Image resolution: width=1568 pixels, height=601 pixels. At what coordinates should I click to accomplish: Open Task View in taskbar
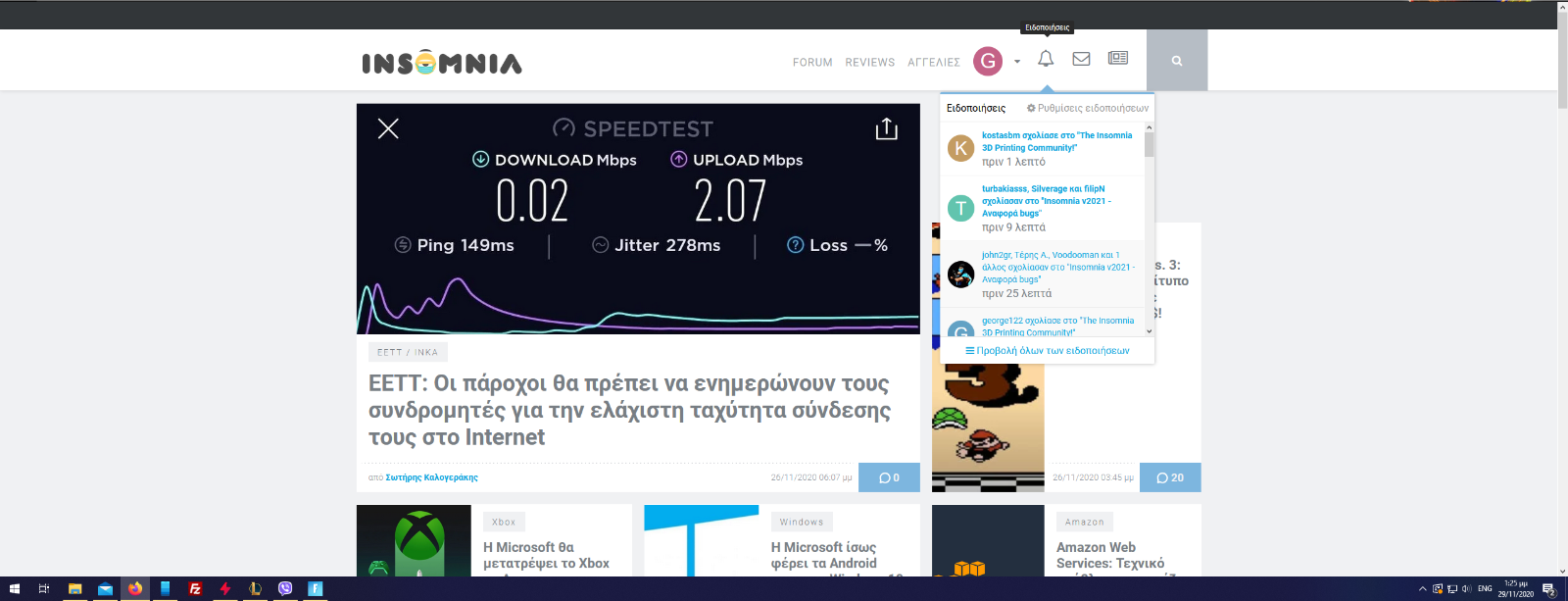coord(44,588)
